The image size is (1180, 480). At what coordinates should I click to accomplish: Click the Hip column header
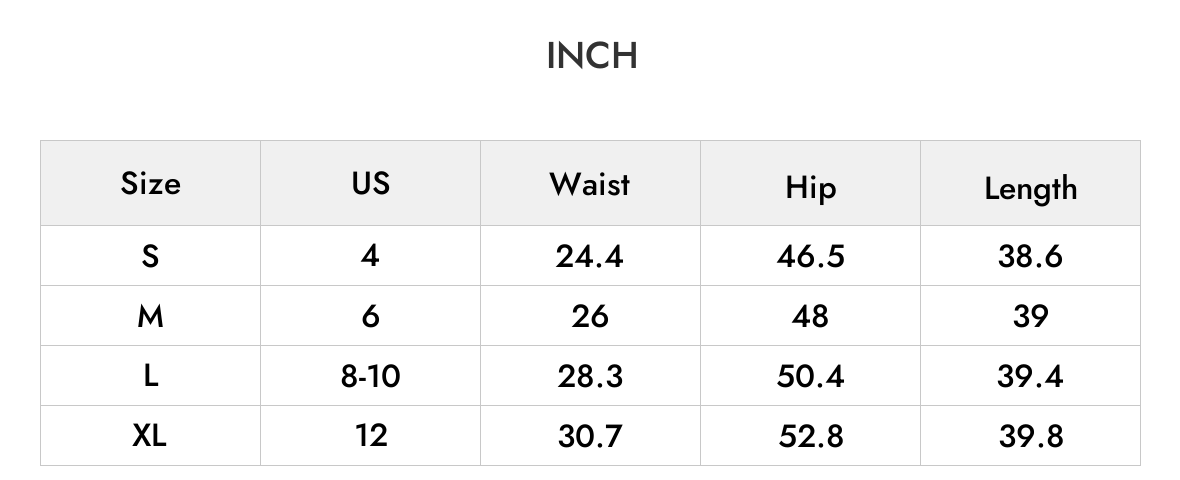(810, 187)
